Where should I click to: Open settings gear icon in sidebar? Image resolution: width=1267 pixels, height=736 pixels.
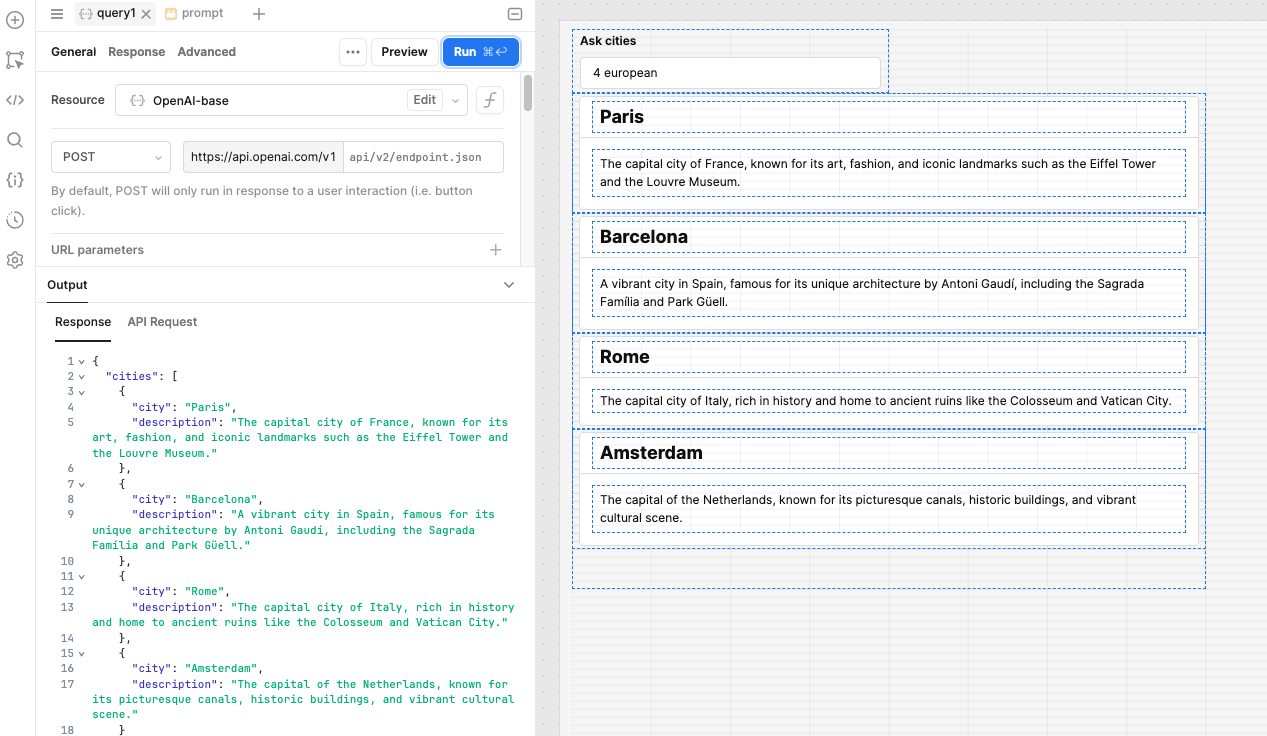(15, 260)
